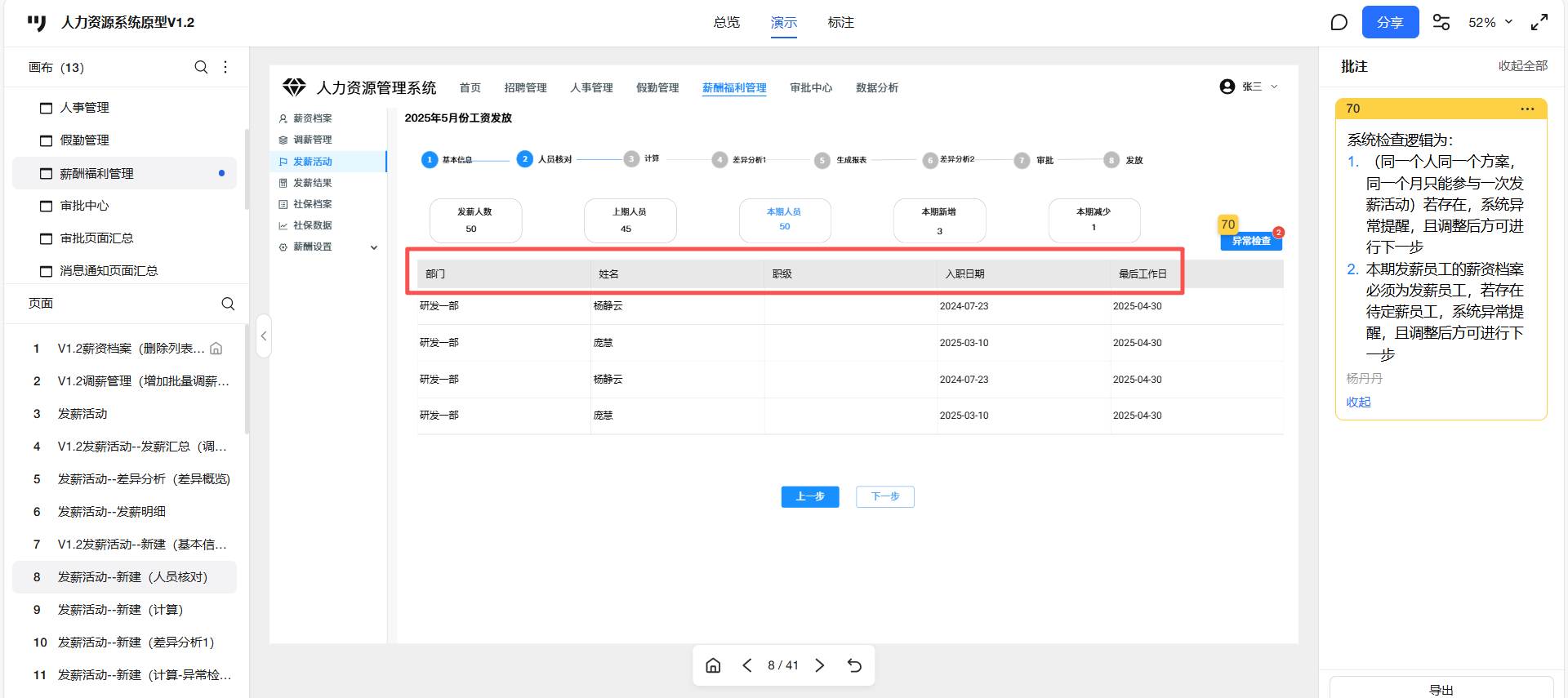Open the display settings sliders icon

pyautogui.click(x=1441, y=22)
